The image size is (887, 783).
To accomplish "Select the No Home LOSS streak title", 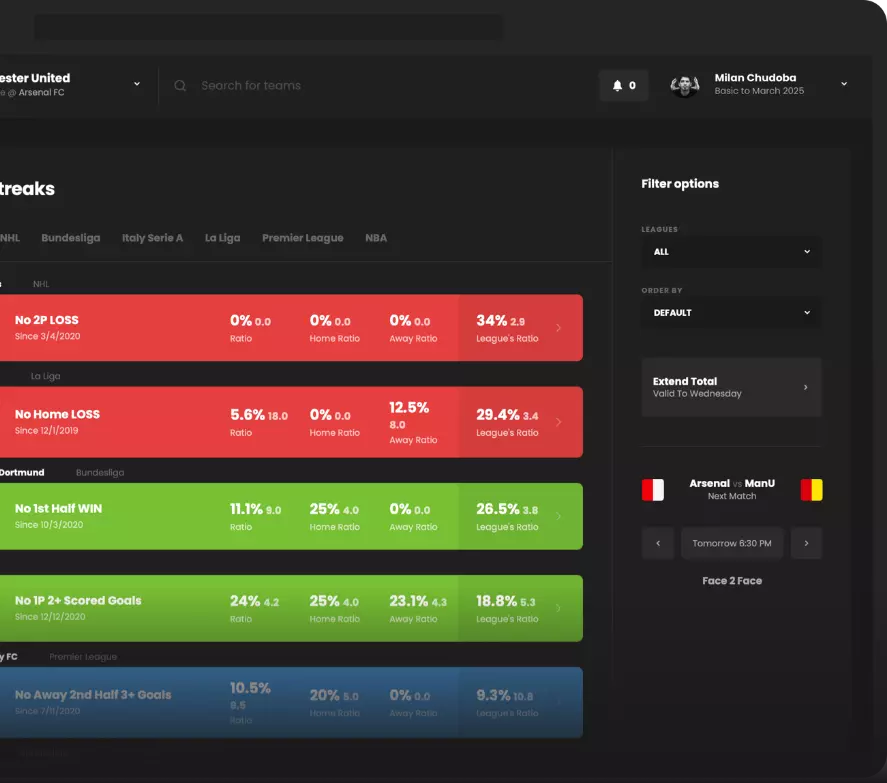I will coord(57,415).
